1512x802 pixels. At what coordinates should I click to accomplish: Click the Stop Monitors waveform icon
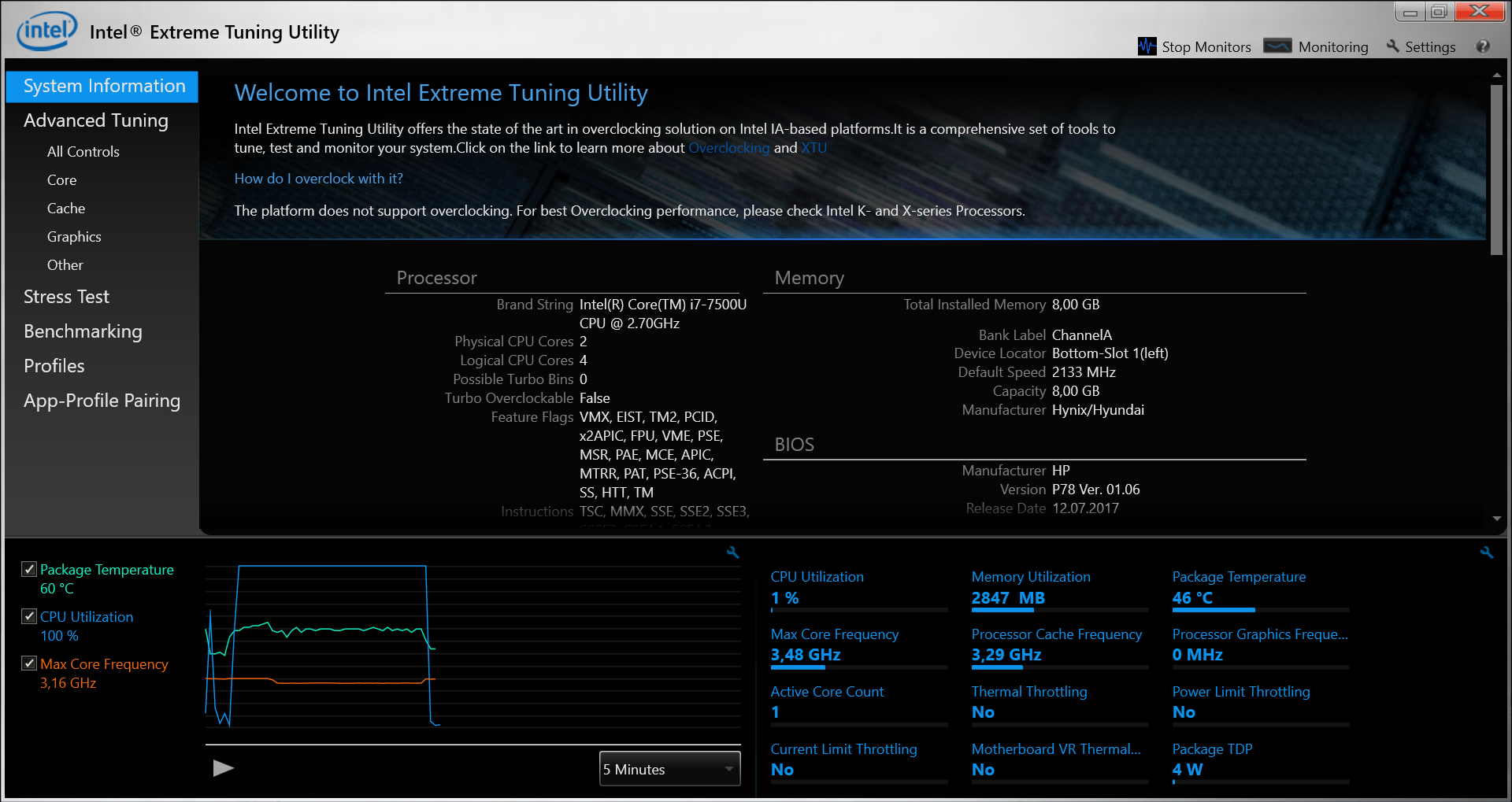[x=1147, y=46]
